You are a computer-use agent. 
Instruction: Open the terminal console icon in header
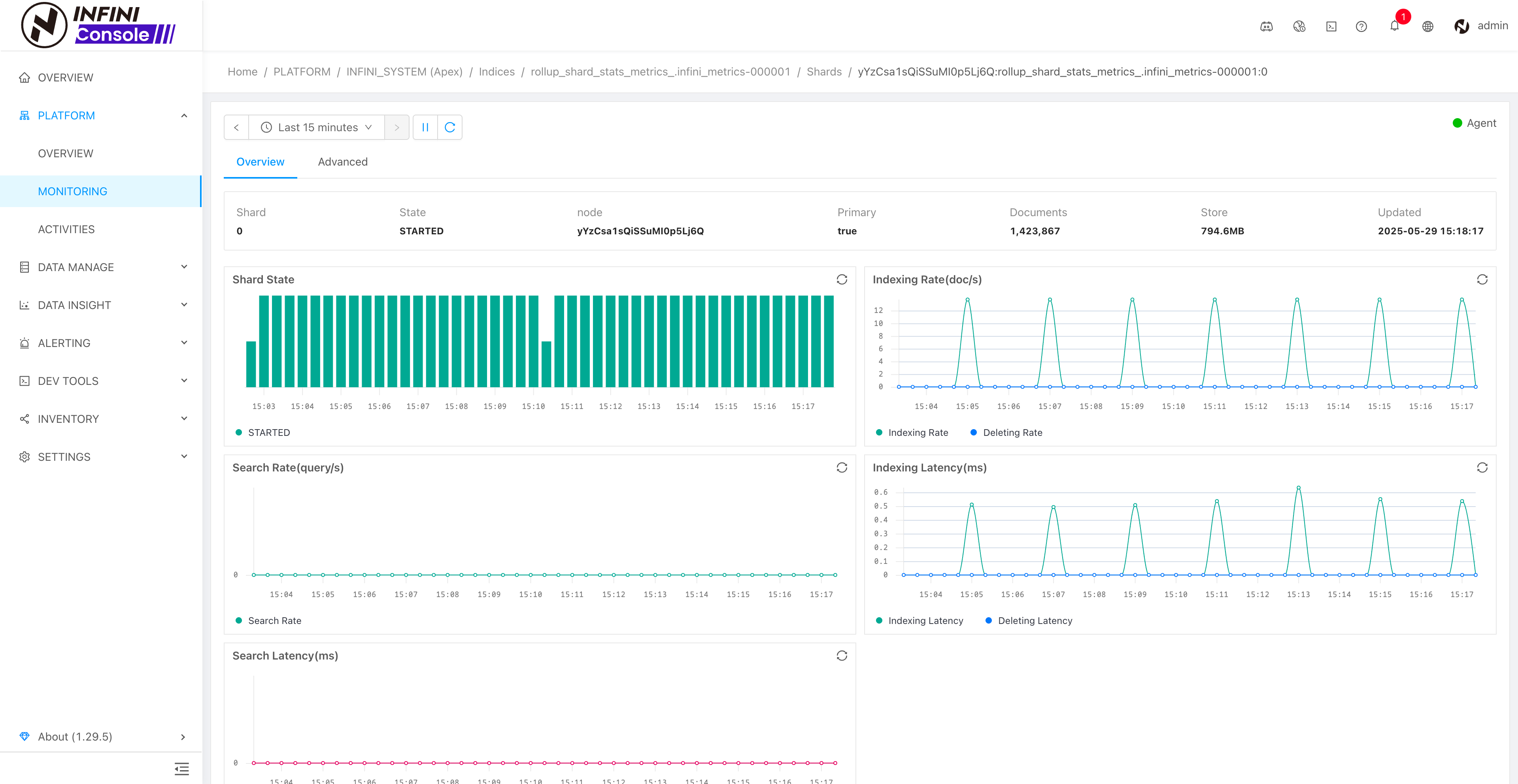[1331, 26]
